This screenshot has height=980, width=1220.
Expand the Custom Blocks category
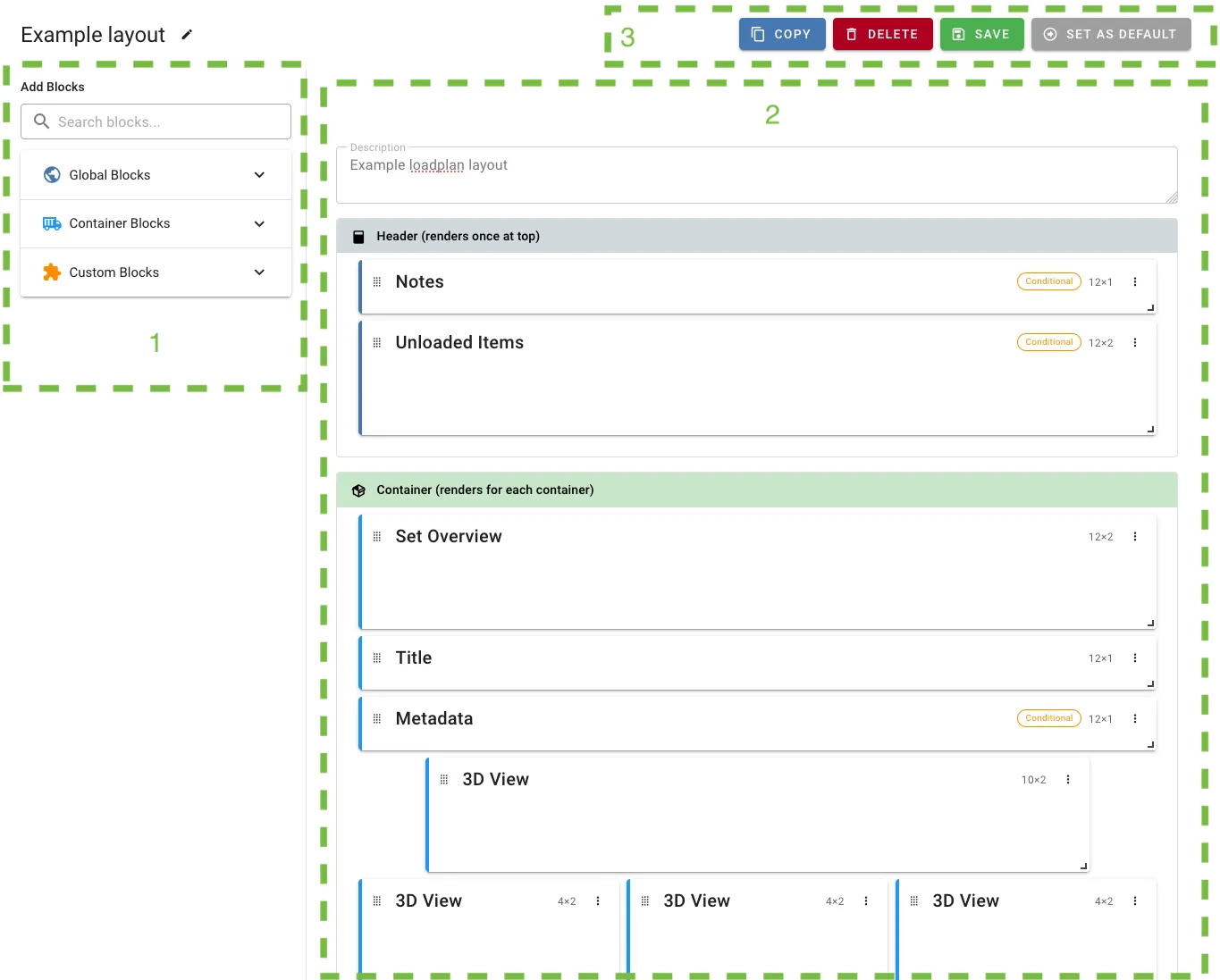point(259,272)
